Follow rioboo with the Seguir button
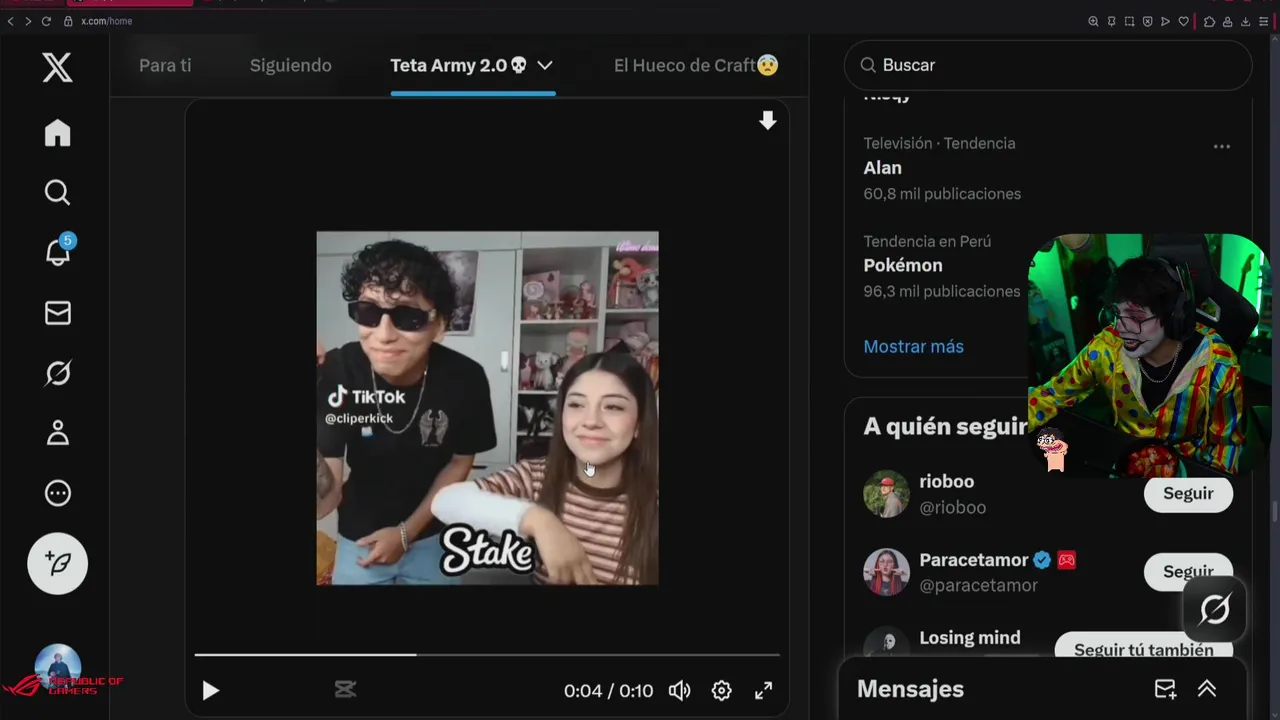The width and height of the screenshot is (1280, 720). [x=1188, y=493]
